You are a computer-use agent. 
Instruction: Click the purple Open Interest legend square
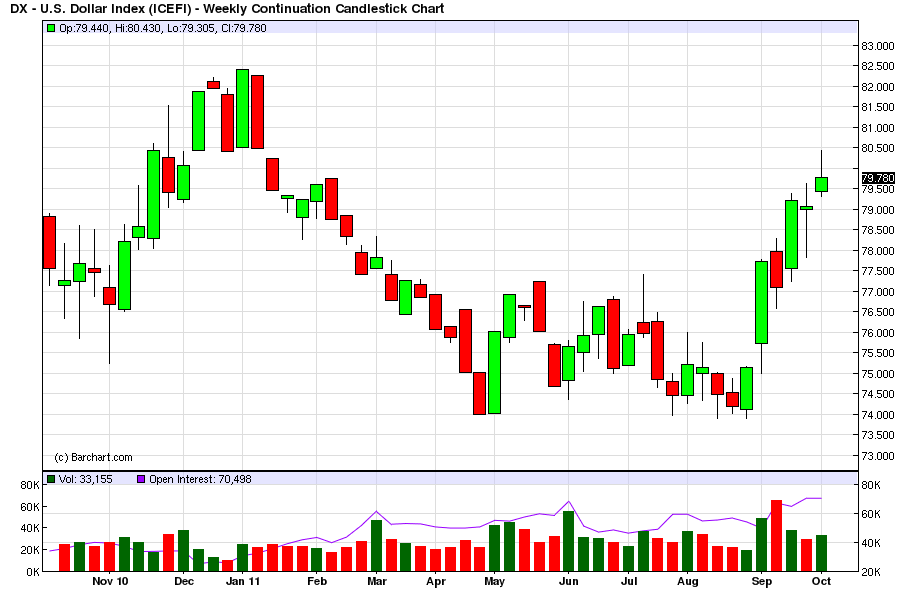pyautogui.click(x=141, y=479)
